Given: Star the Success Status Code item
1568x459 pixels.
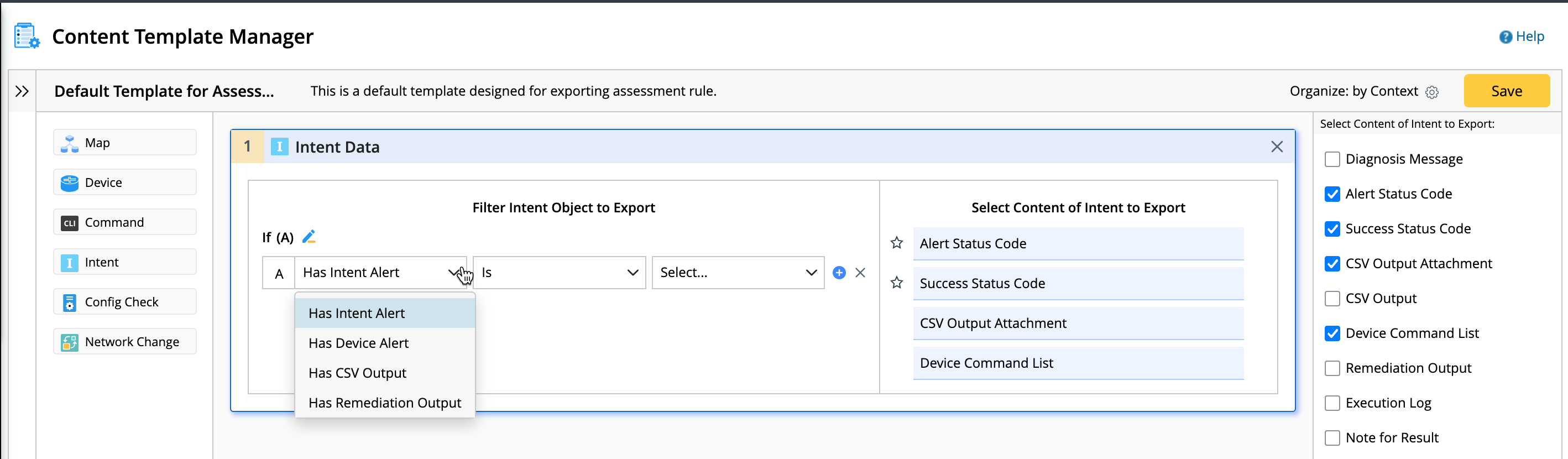Looking at the screenshot, I should pos(897,283).
